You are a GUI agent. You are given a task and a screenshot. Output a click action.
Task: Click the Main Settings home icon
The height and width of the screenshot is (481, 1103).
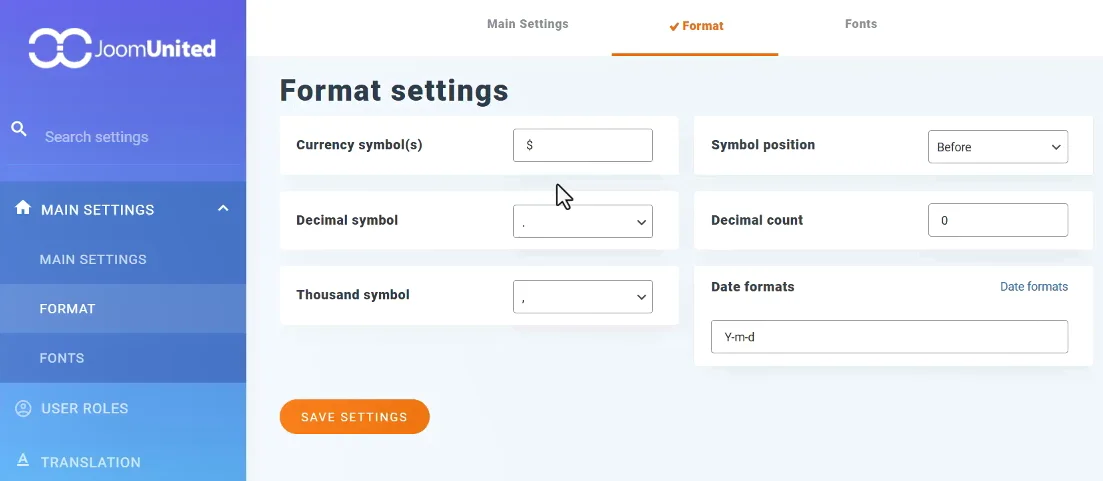[x=23, y=209]
